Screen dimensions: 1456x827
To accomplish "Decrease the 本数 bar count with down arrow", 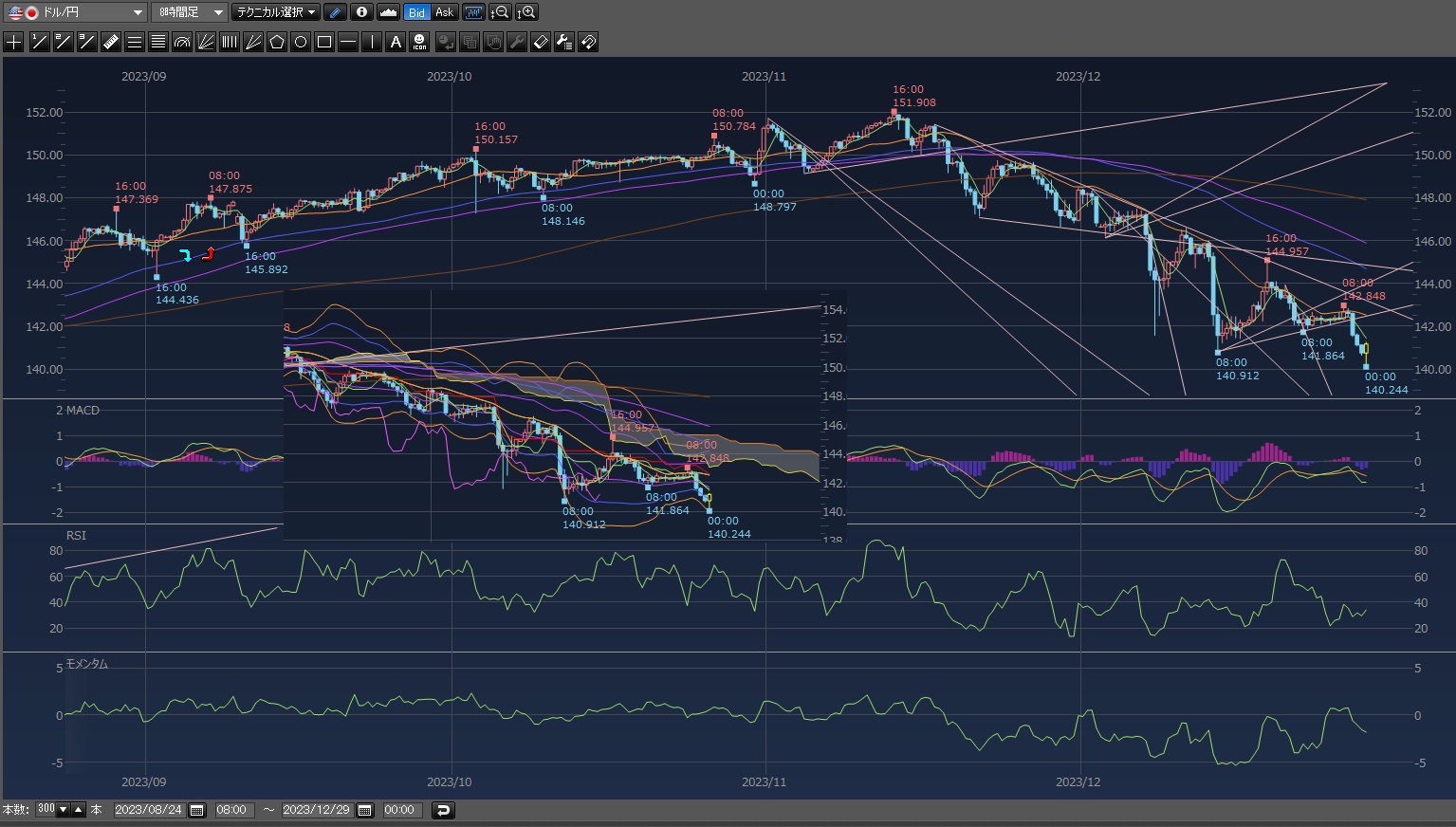I will 64,810.
